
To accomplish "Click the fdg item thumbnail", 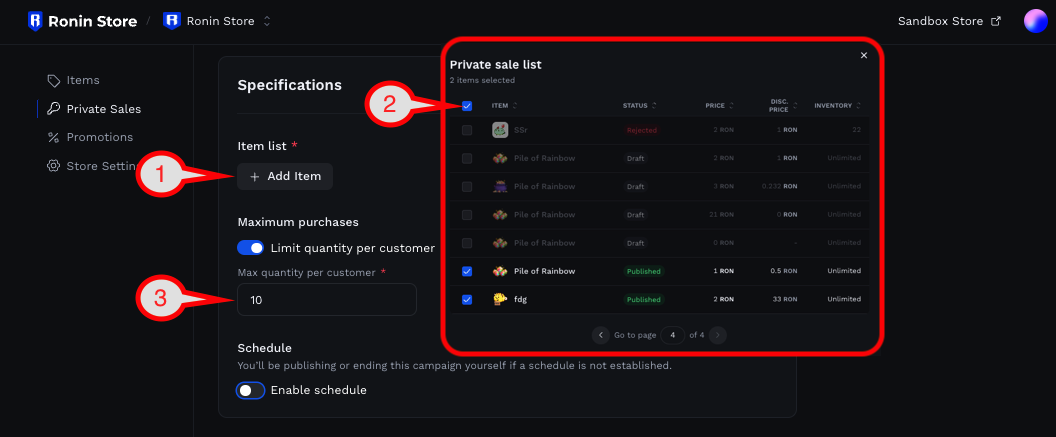I will (x=499, y=299).
